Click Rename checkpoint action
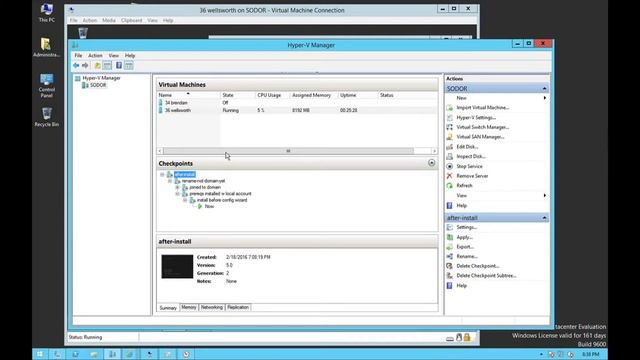 point(467,256)
